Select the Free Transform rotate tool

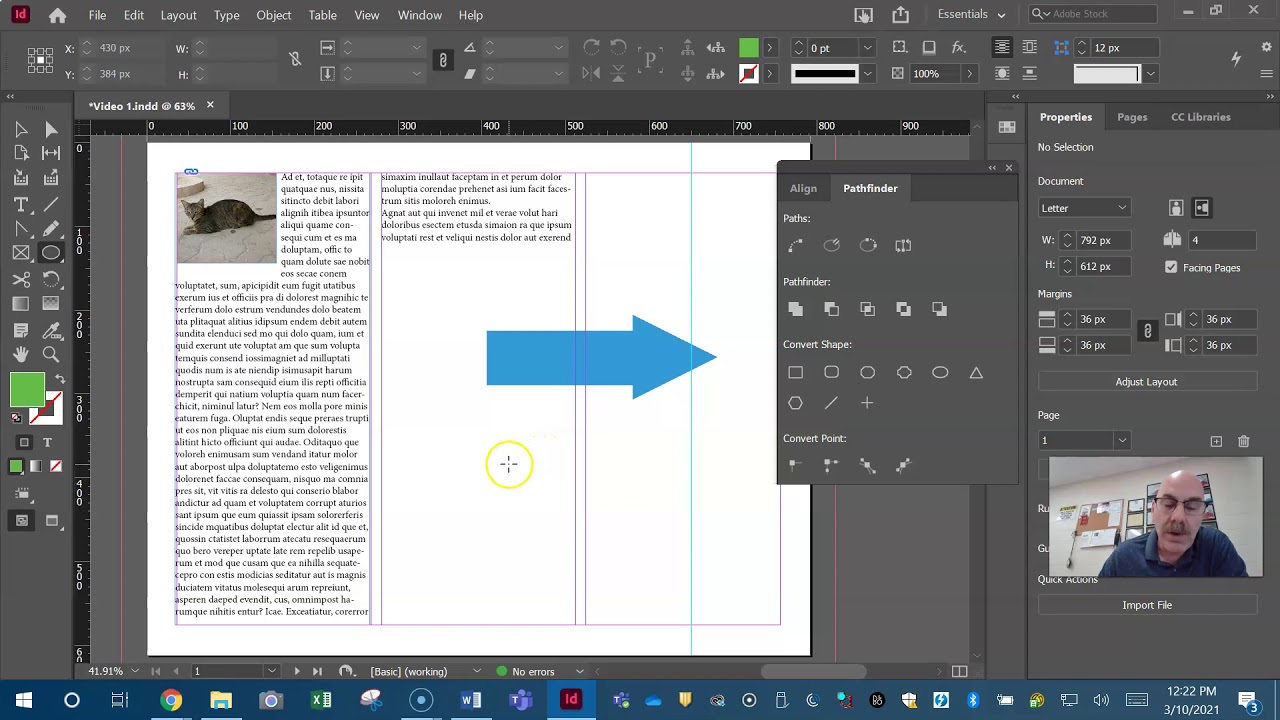coord(51,279)
